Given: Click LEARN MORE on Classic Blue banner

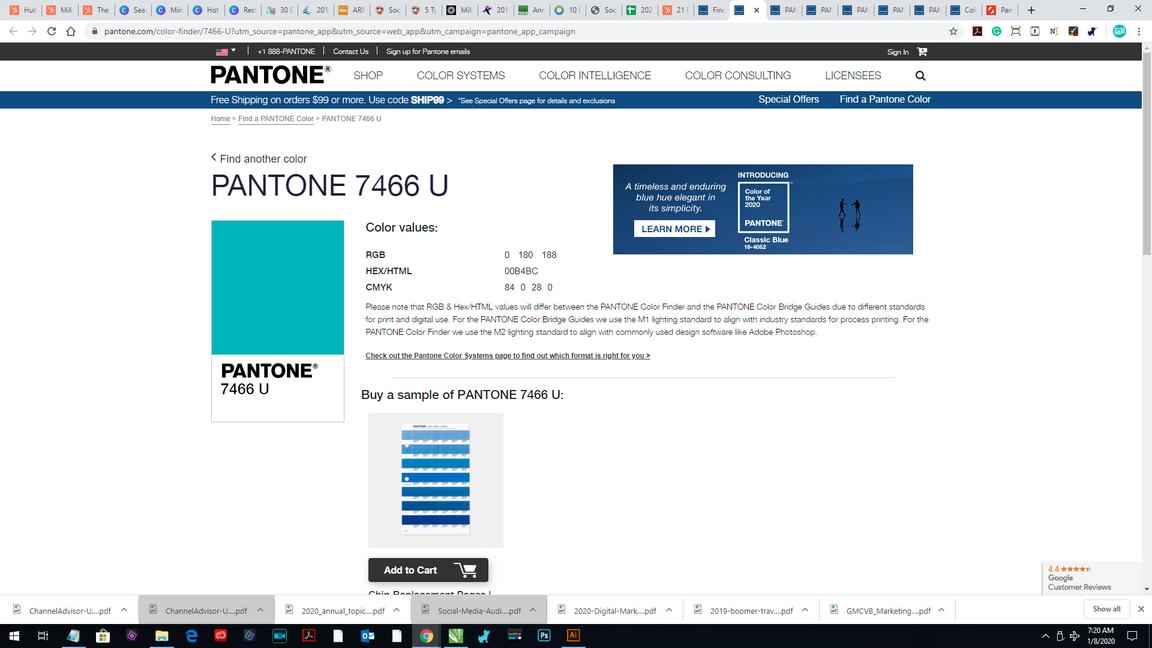Looking at the screenshot, I should (x=674, y=229).
